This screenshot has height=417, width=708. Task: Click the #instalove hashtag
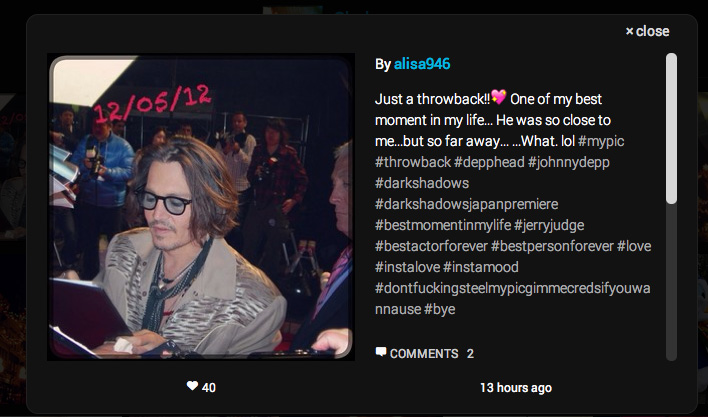[x=407, y=267]
